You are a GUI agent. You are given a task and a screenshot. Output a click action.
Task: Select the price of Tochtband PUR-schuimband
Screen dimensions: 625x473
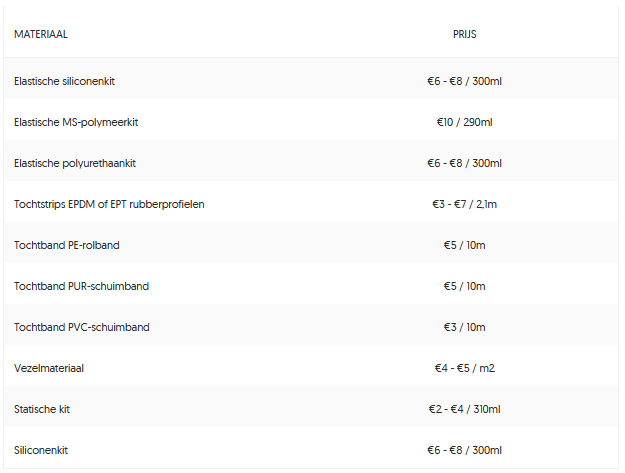pyautogui.click(x=464, y=286)
